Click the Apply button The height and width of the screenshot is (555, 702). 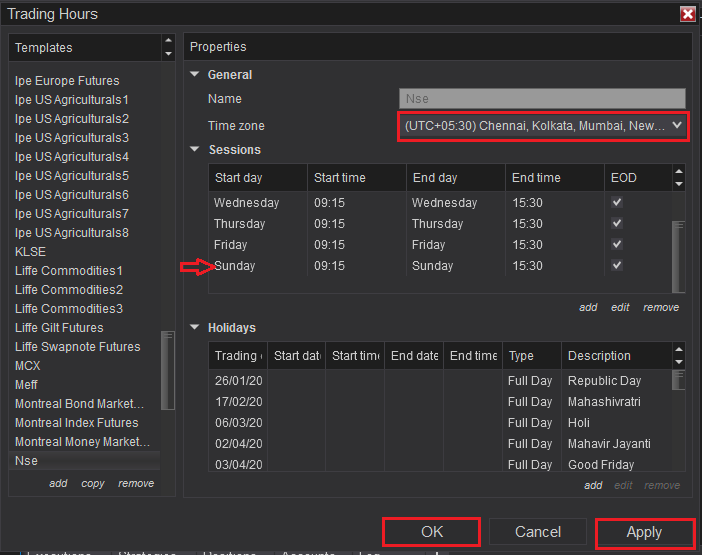pyautogui.click(x=644, y=532)
